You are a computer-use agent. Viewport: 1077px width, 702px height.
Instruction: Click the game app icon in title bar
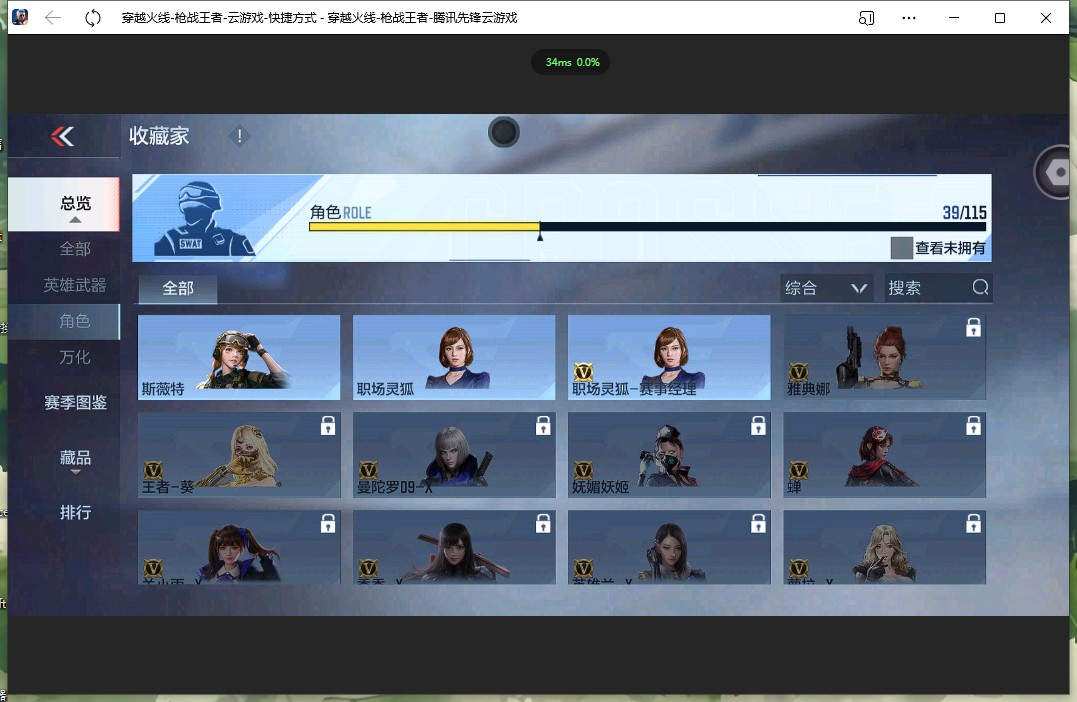[21, 17]
